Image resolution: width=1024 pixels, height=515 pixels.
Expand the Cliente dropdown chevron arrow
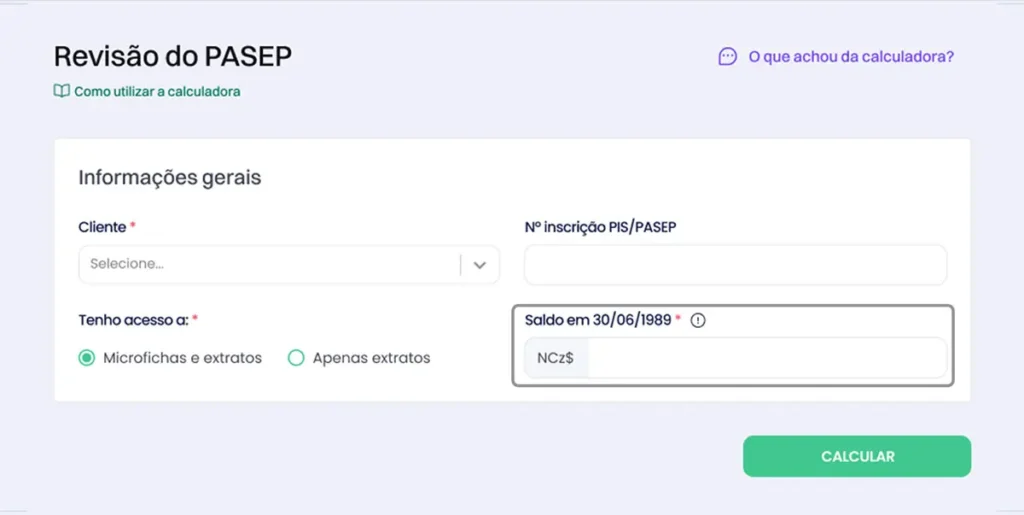(x=480, y=265)
